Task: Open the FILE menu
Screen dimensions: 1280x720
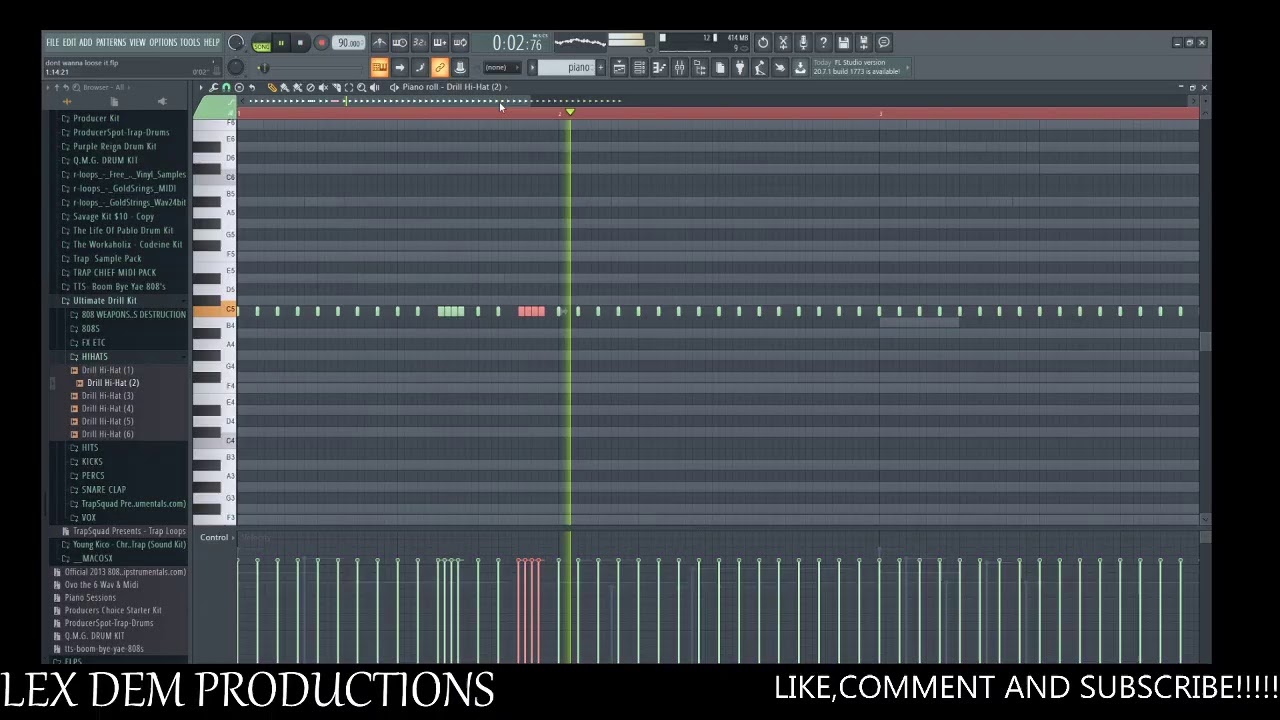Action: pos(52,42)
